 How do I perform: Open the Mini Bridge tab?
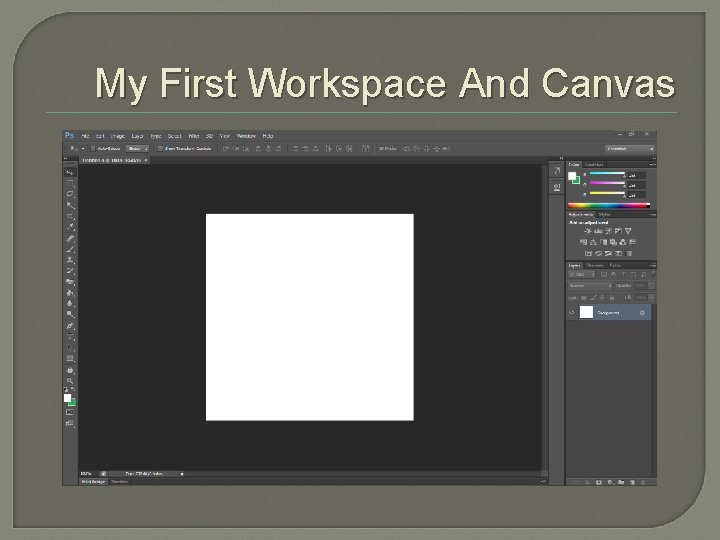click(94, 482)
